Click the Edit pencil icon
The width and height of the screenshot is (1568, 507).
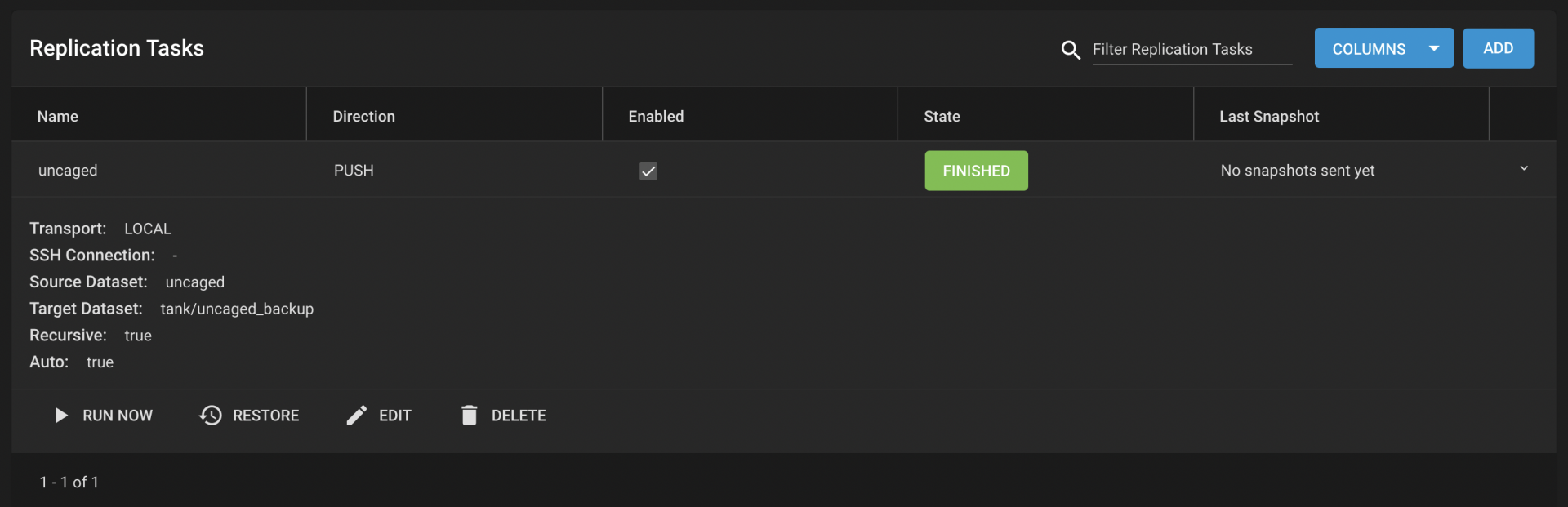tap(357, 416)
